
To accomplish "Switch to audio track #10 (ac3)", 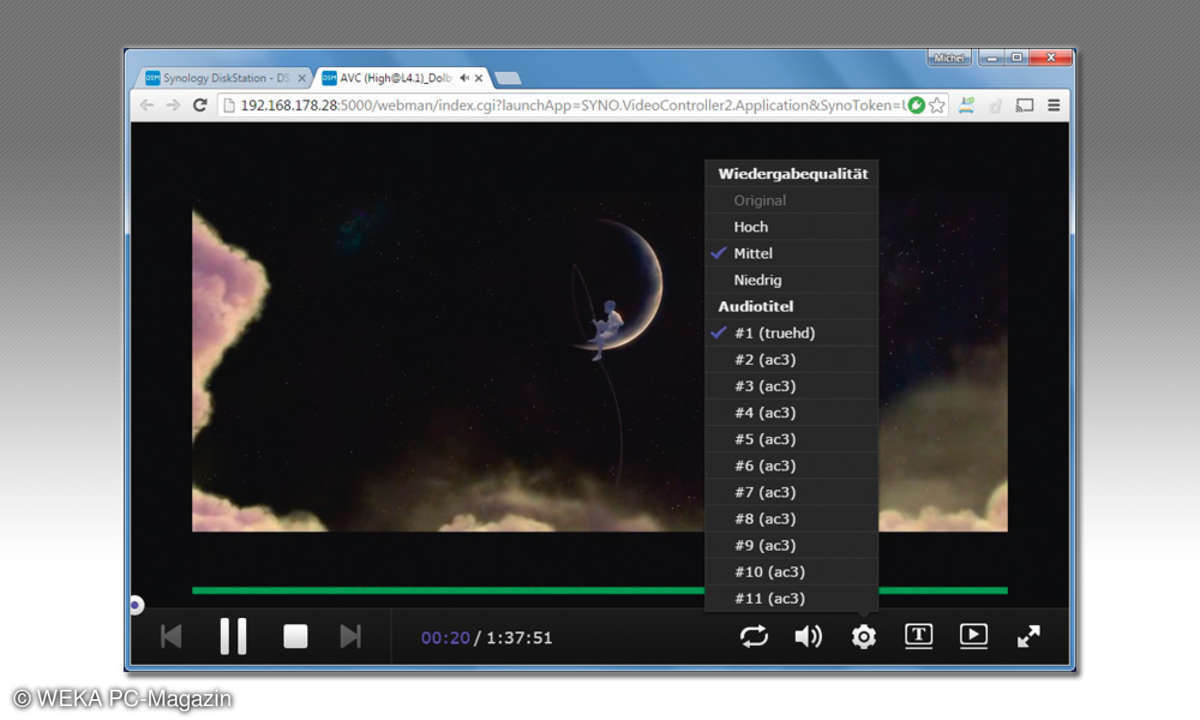I will 792,571.
